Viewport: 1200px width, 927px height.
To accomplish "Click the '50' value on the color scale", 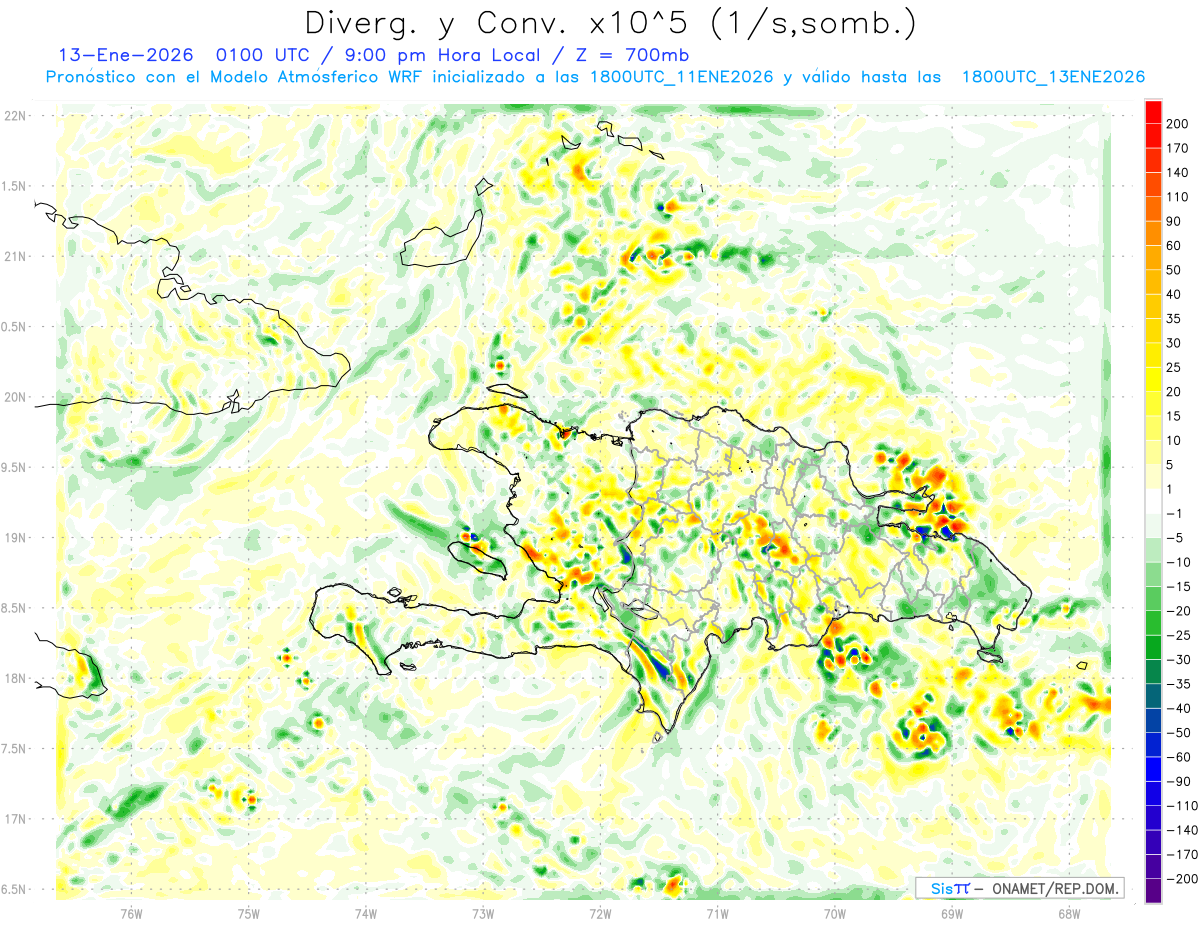I will point(1174,270).
